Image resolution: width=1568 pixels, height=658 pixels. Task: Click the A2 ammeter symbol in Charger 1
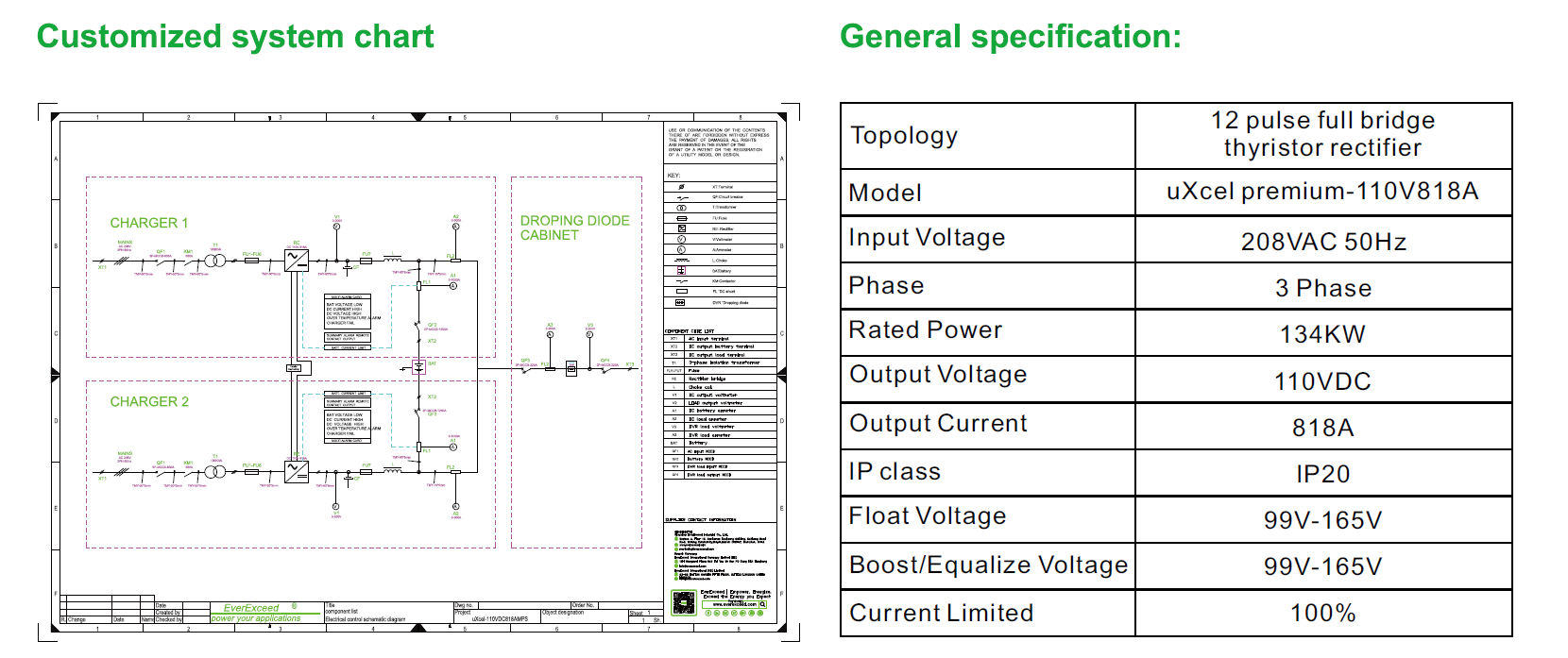[455, 227]
